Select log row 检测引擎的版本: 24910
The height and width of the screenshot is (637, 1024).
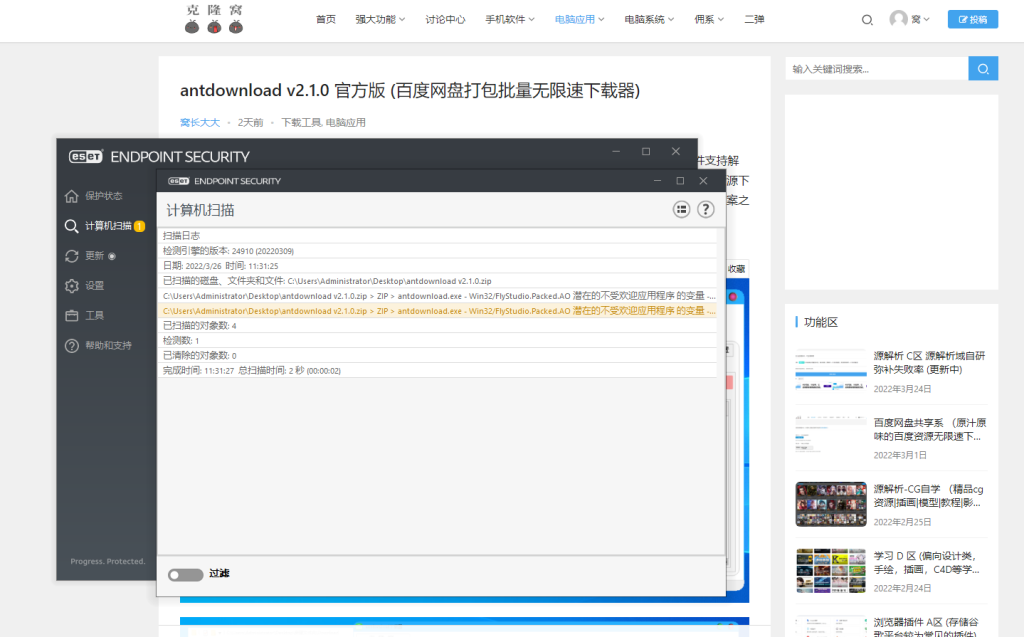click(x=438, y=251)
